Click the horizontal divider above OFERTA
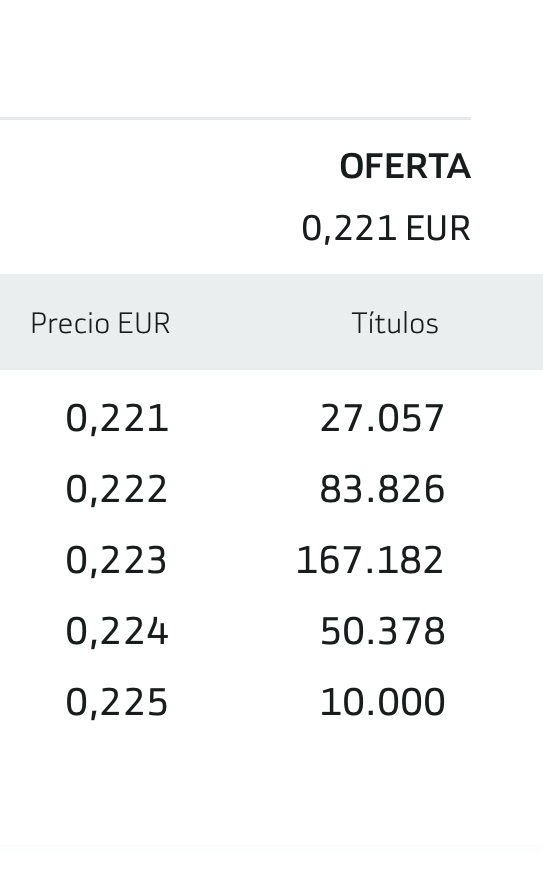This screenshot has height=876, width=543. point(235,118)
